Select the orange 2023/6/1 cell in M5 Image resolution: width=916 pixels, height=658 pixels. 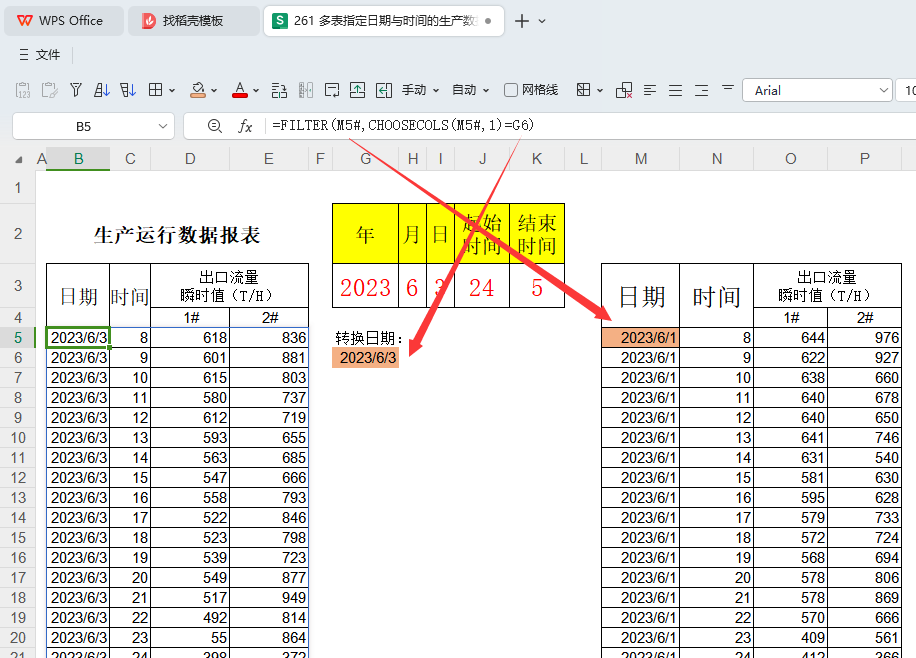[x=640, y=338]
